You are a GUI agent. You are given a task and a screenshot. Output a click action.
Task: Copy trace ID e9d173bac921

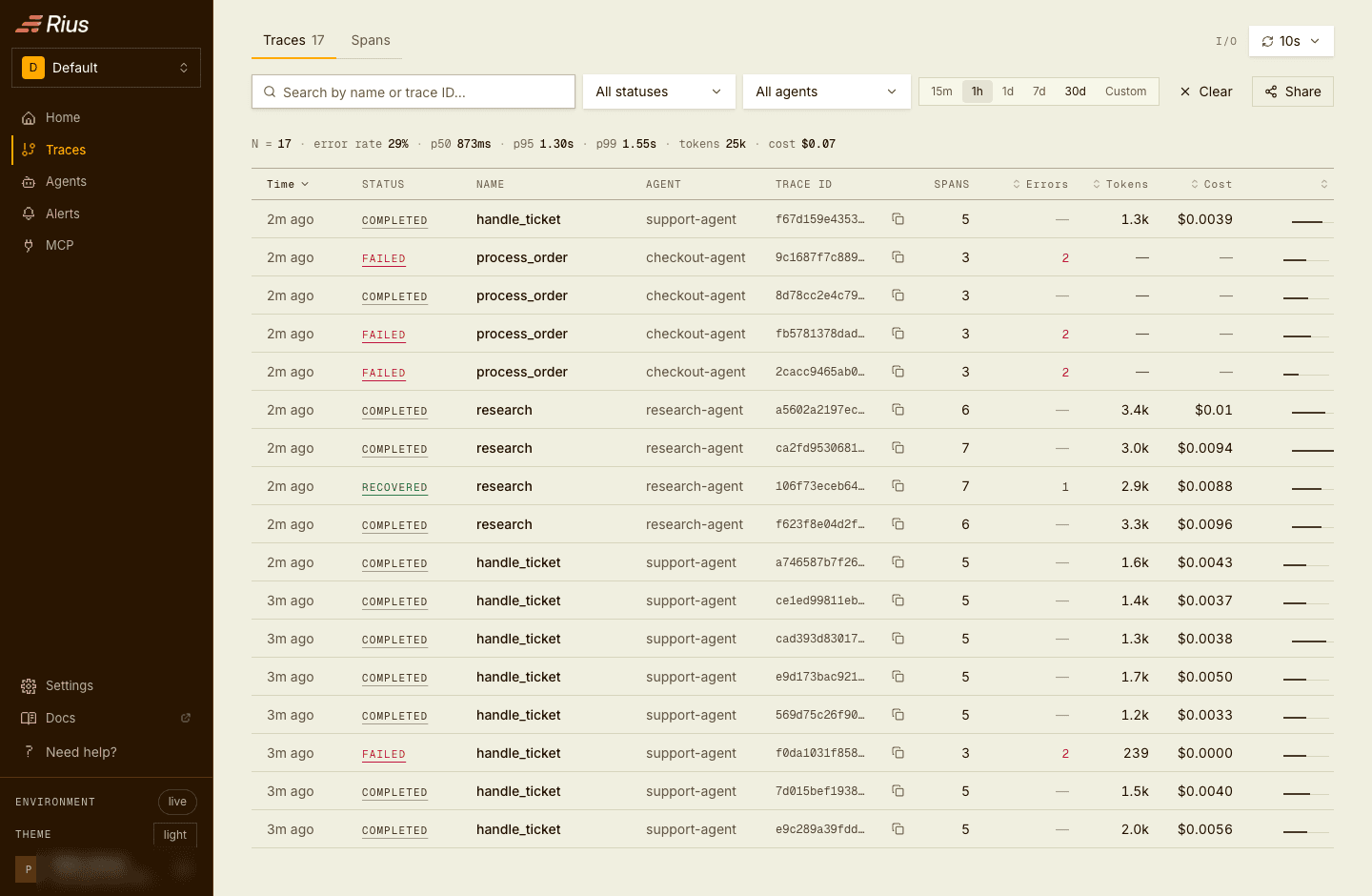tap(898, 677)
